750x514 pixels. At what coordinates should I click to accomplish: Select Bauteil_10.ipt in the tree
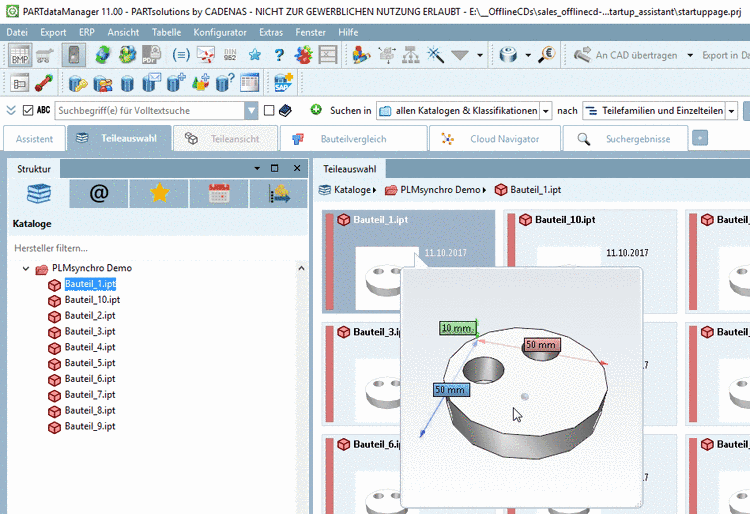coord(92,300)
